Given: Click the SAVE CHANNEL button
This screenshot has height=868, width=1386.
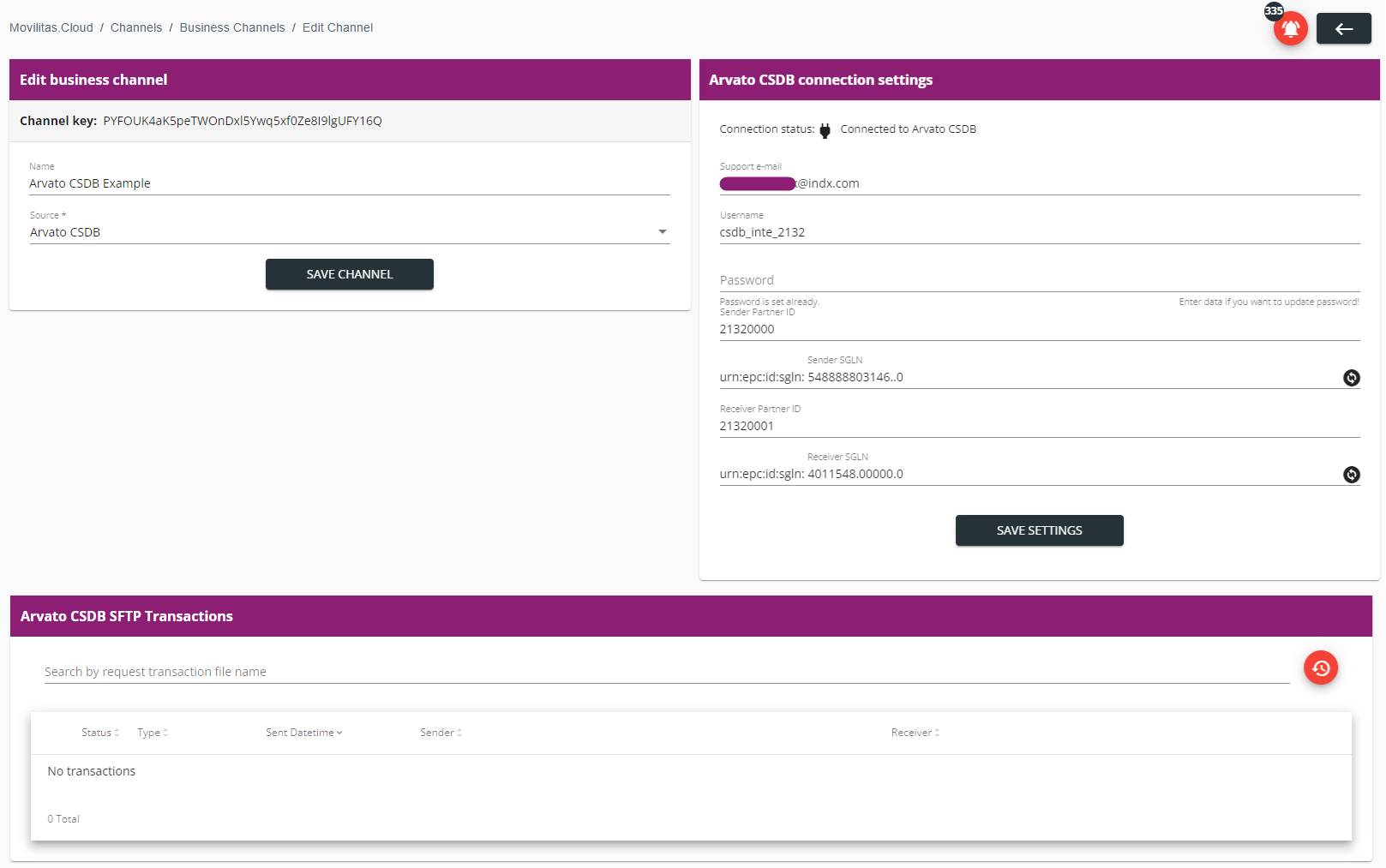Looking at the screenshot, I should (x=350, y=274).
